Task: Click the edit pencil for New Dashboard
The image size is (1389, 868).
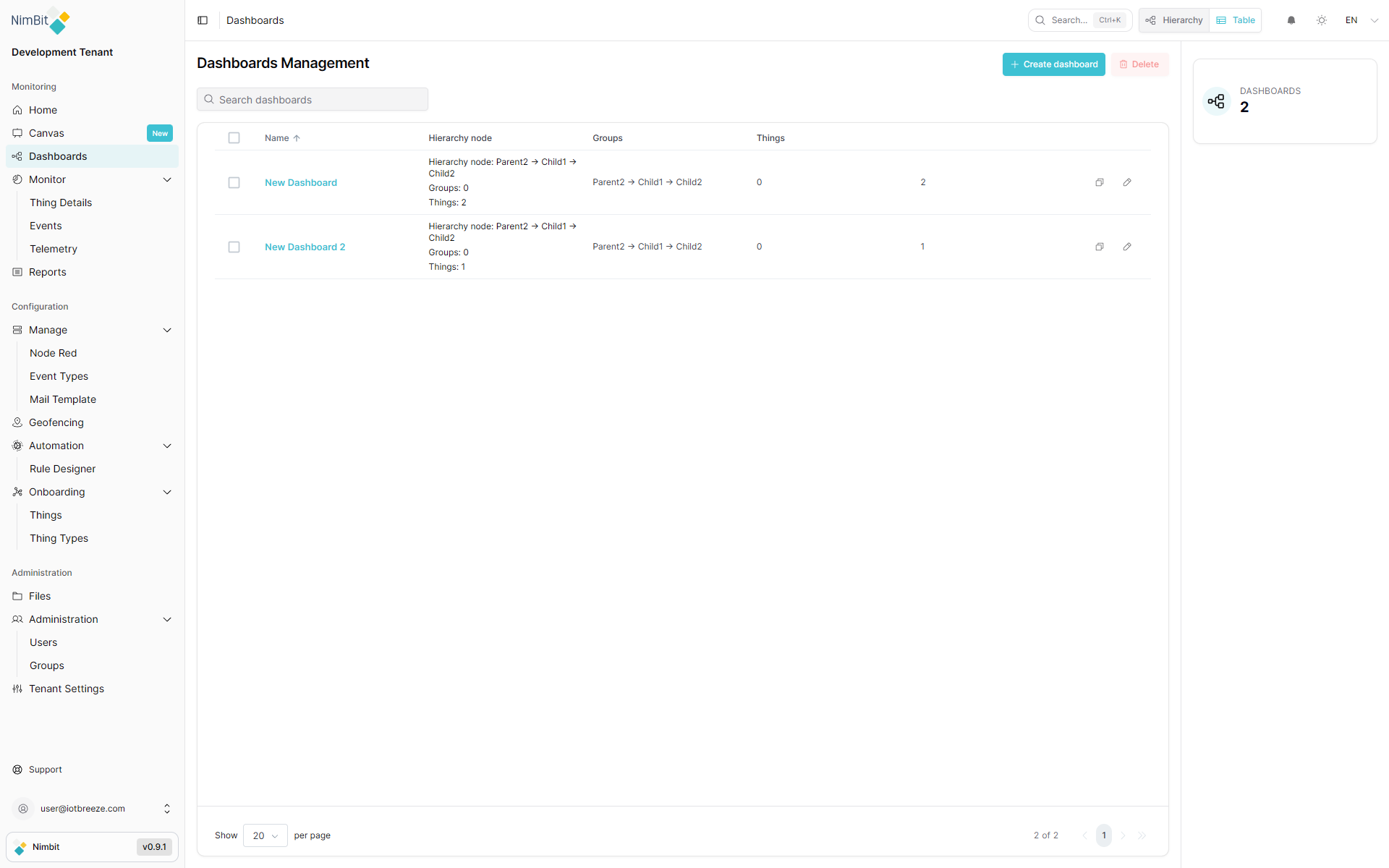Action: point(1127,182)
